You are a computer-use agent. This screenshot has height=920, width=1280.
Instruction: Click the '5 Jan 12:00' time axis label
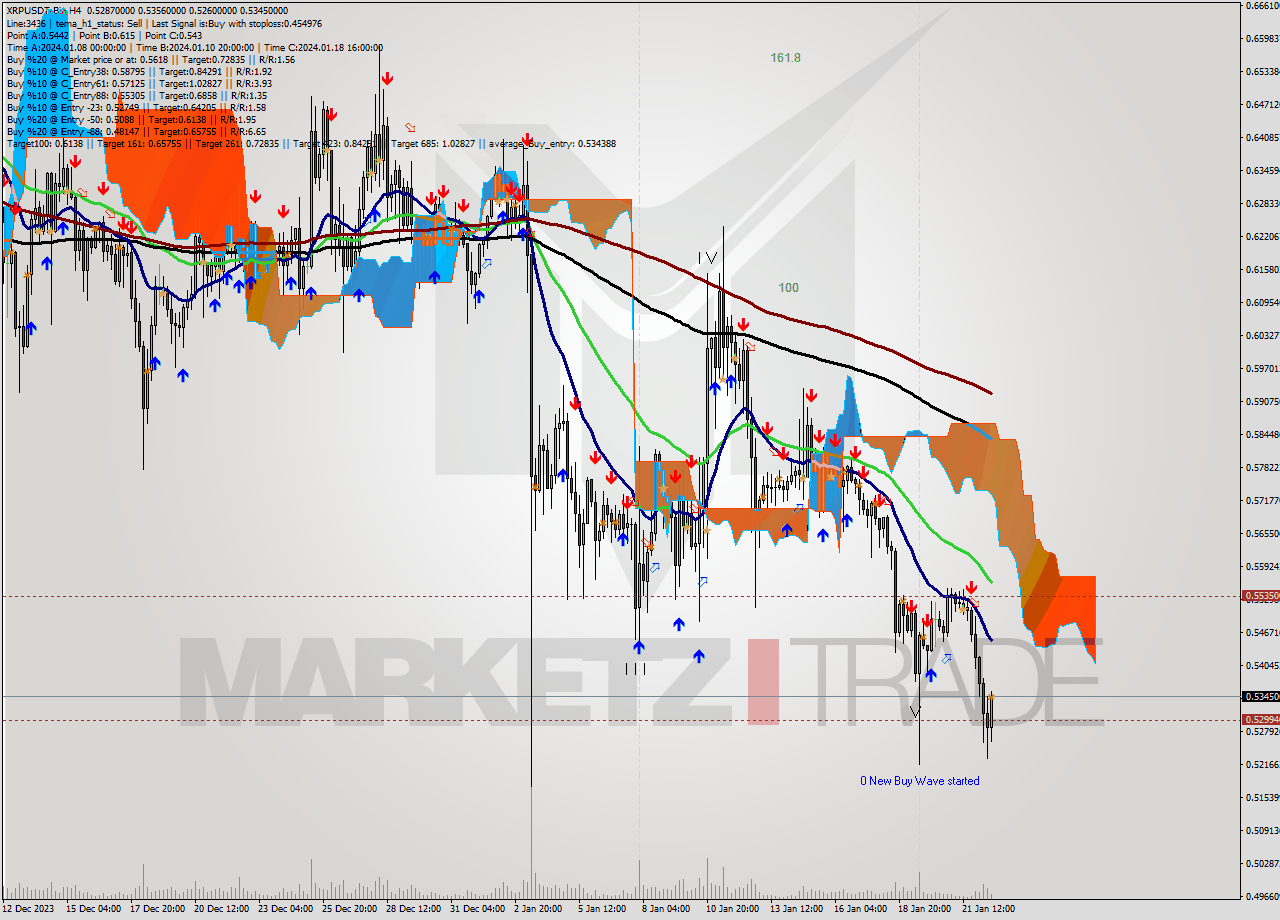click(x=604, y=909)
